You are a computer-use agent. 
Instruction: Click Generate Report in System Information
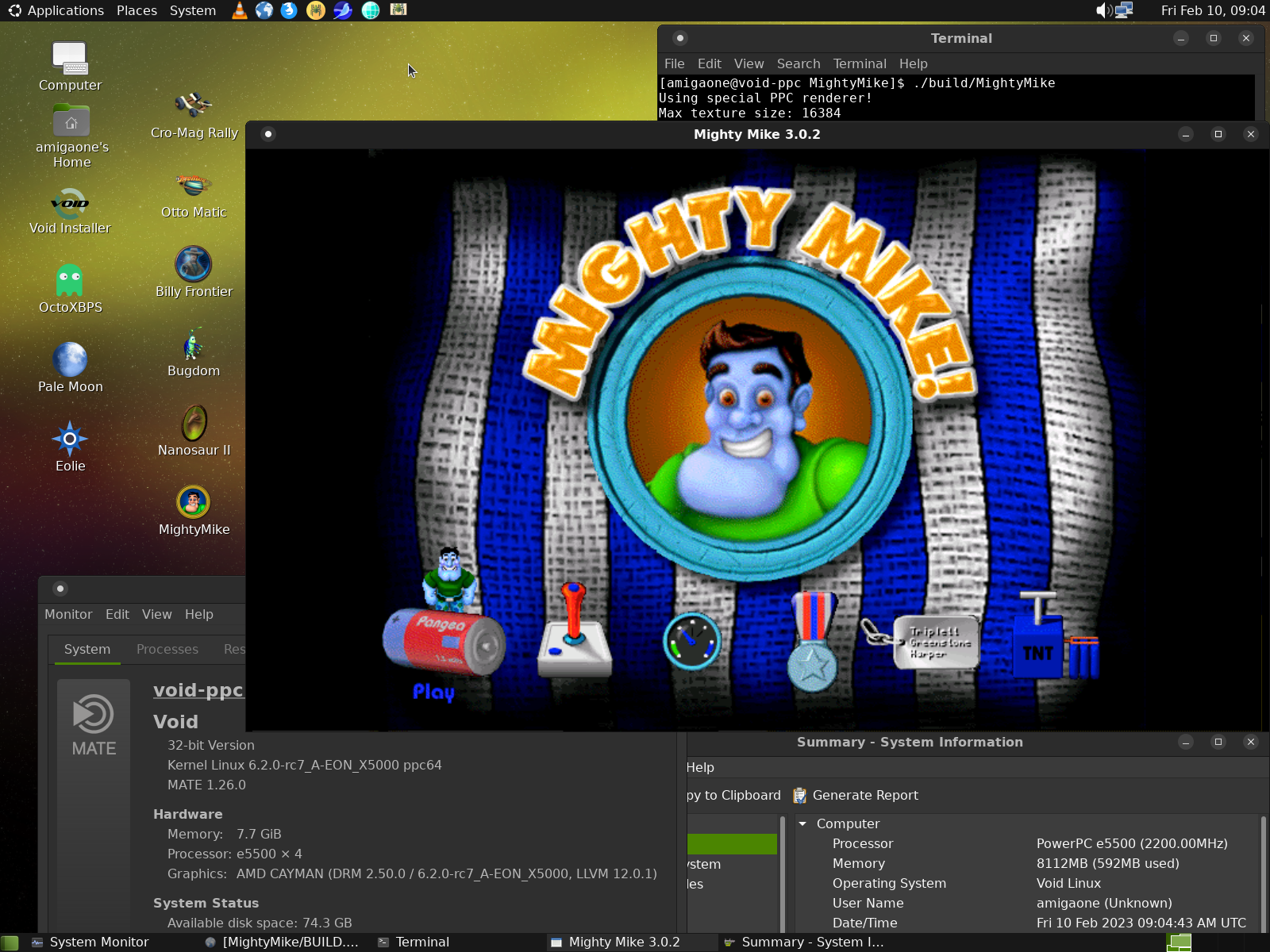point(864,795)
